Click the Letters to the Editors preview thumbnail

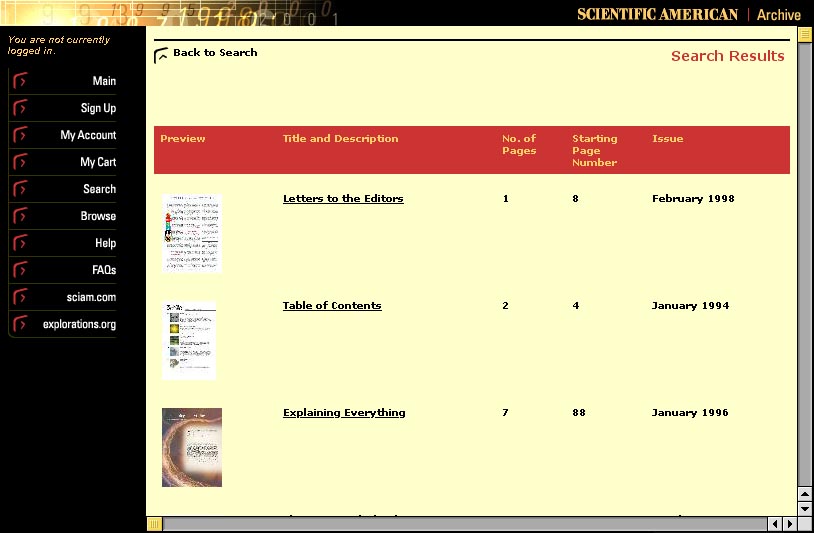(192, 233)
